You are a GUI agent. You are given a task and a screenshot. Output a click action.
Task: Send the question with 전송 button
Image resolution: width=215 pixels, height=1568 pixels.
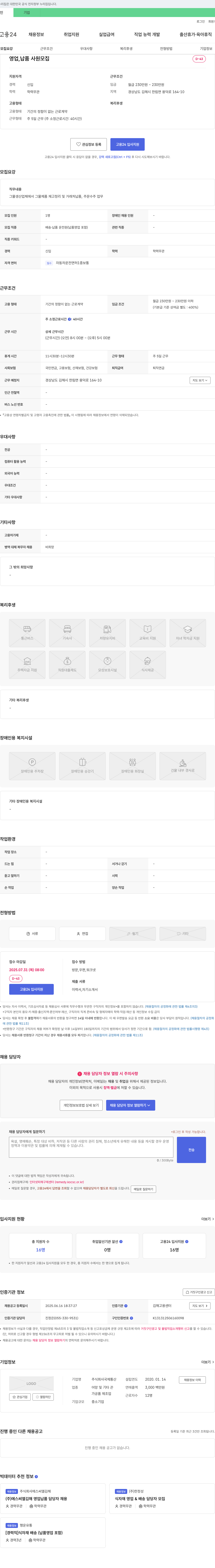(x=191, y=1150)
